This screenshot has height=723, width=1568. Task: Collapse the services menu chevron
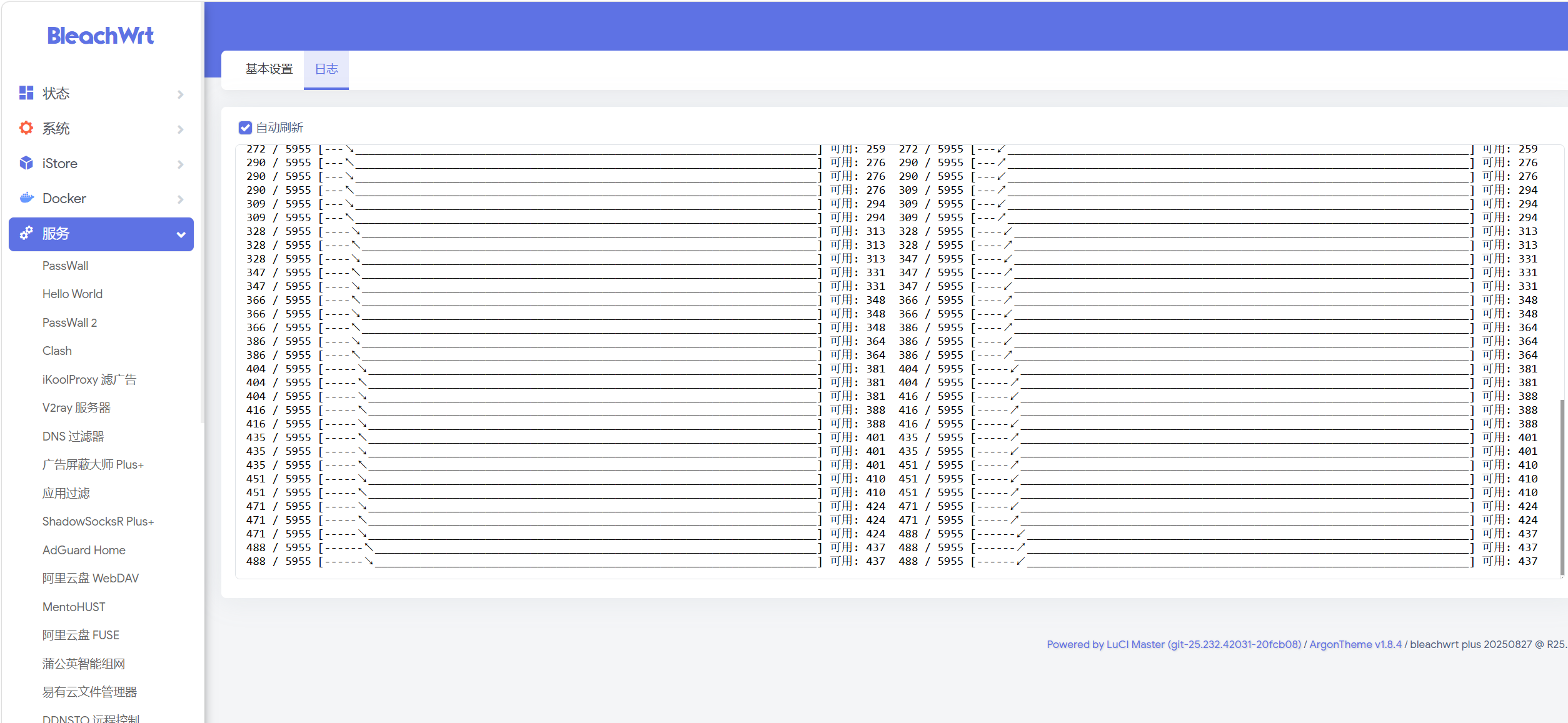[x=181, y=234]
